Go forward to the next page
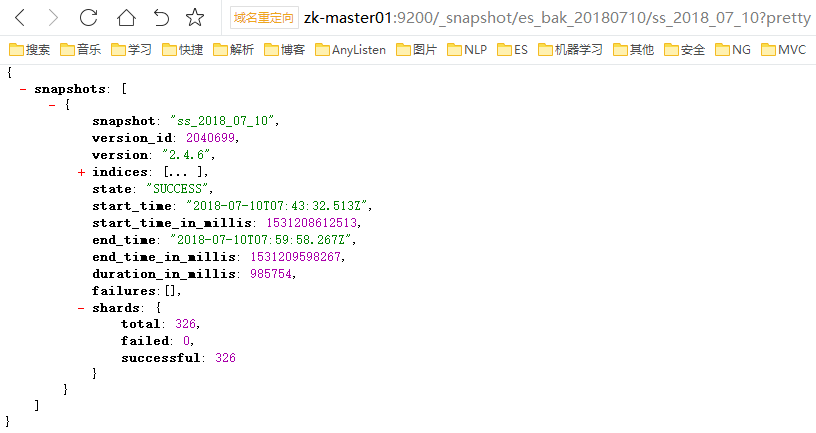 pos(53,18)
